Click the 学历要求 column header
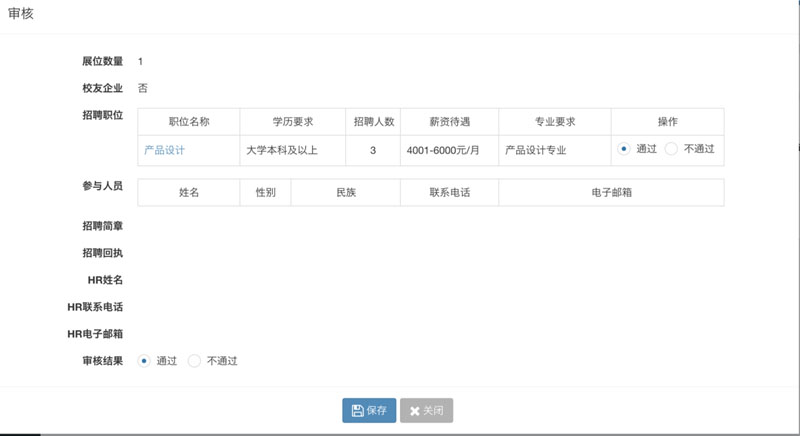Screen dimensions: 800x436 [x=293, y=122]
